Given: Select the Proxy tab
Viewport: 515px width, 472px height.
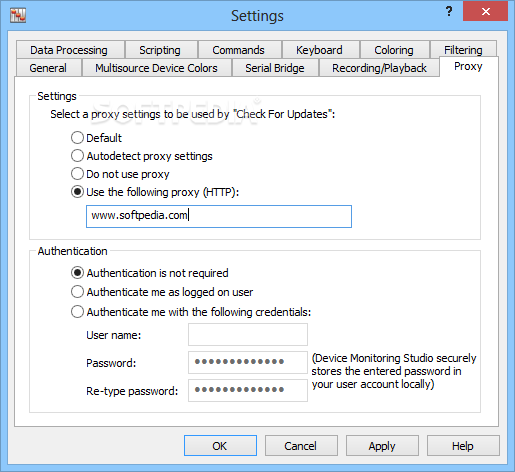Looking at the screenshot, I should click(468, 66).
